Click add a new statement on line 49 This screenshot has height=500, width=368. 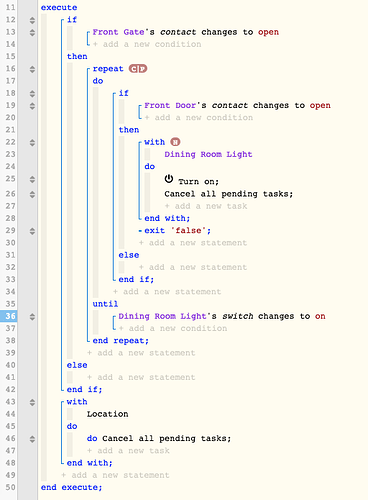point(115,475)
